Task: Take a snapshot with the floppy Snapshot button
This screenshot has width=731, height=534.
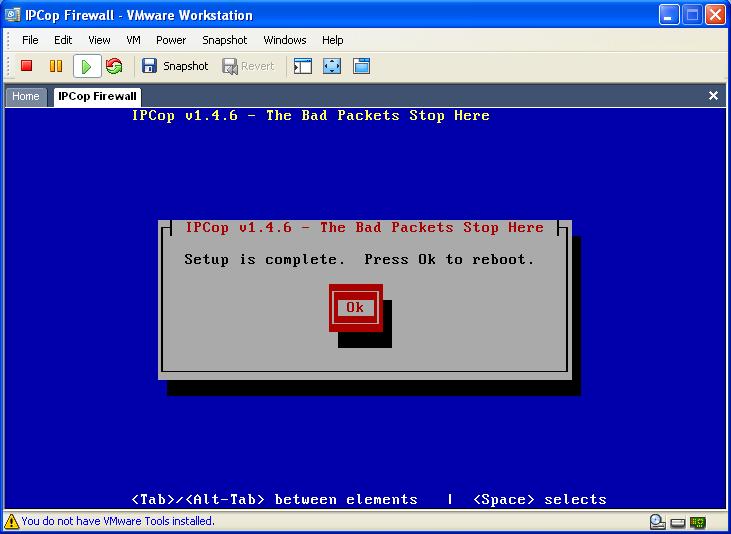Action: pyautogui.click(x=175, y=66)
